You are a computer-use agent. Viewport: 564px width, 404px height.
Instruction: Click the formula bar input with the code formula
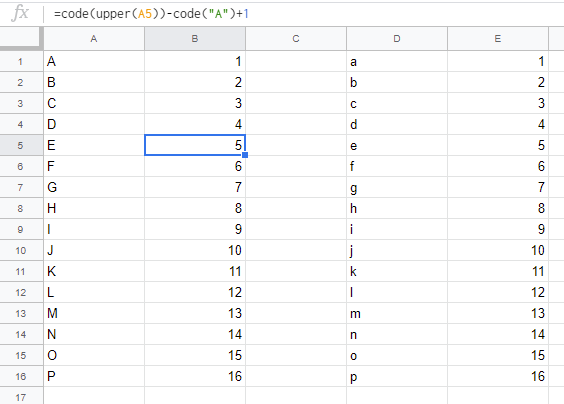[x=304, y=14]
